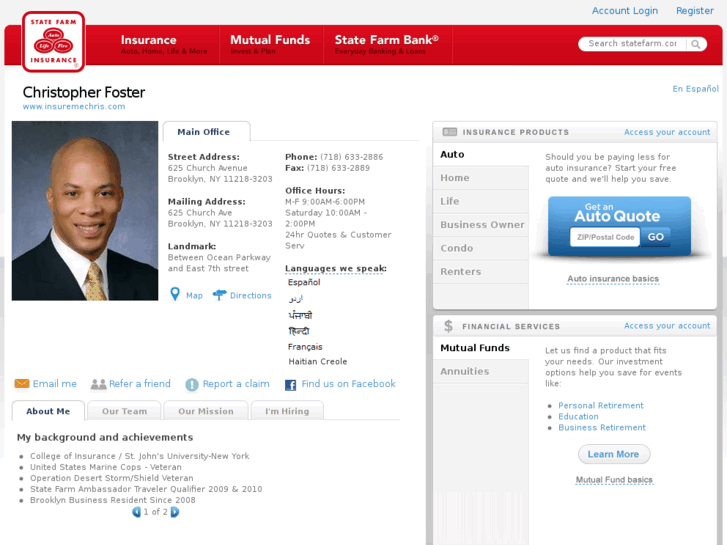
Task: Go to previous page of achievements
Action: [x=136, y=512]
